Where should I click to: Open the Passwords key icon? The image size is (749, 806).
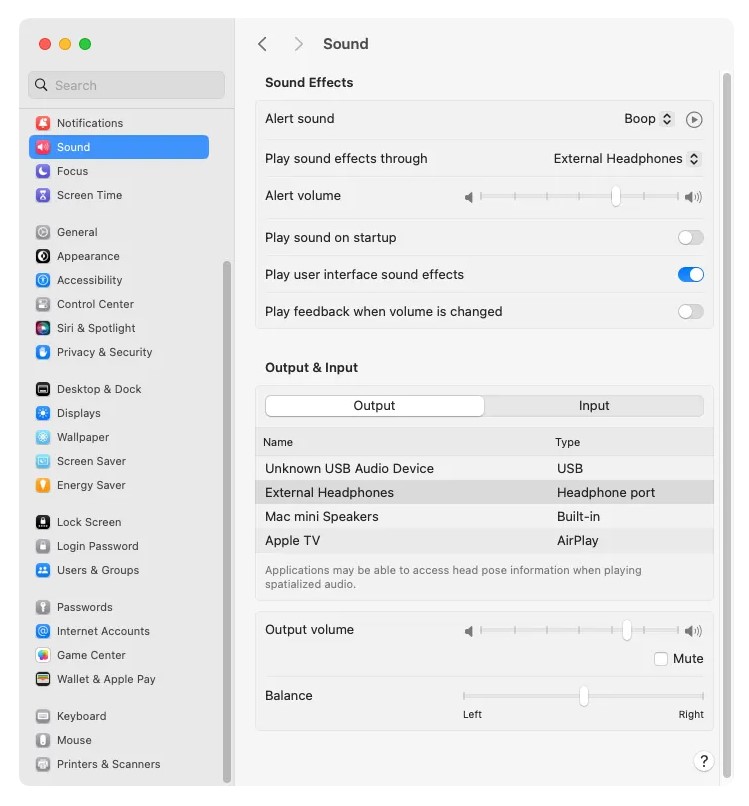coord(43,607)
